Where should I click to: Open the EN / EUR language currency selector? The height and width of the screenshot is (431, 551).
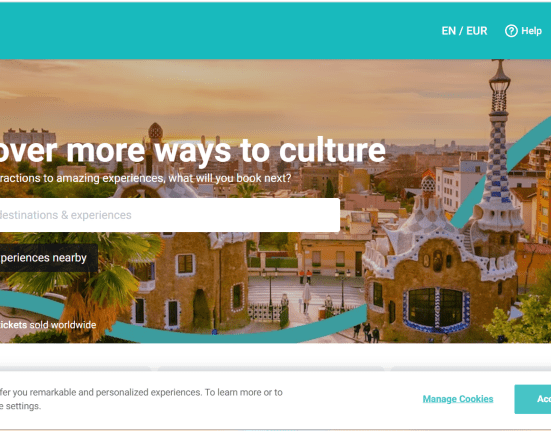click(464, 31)
